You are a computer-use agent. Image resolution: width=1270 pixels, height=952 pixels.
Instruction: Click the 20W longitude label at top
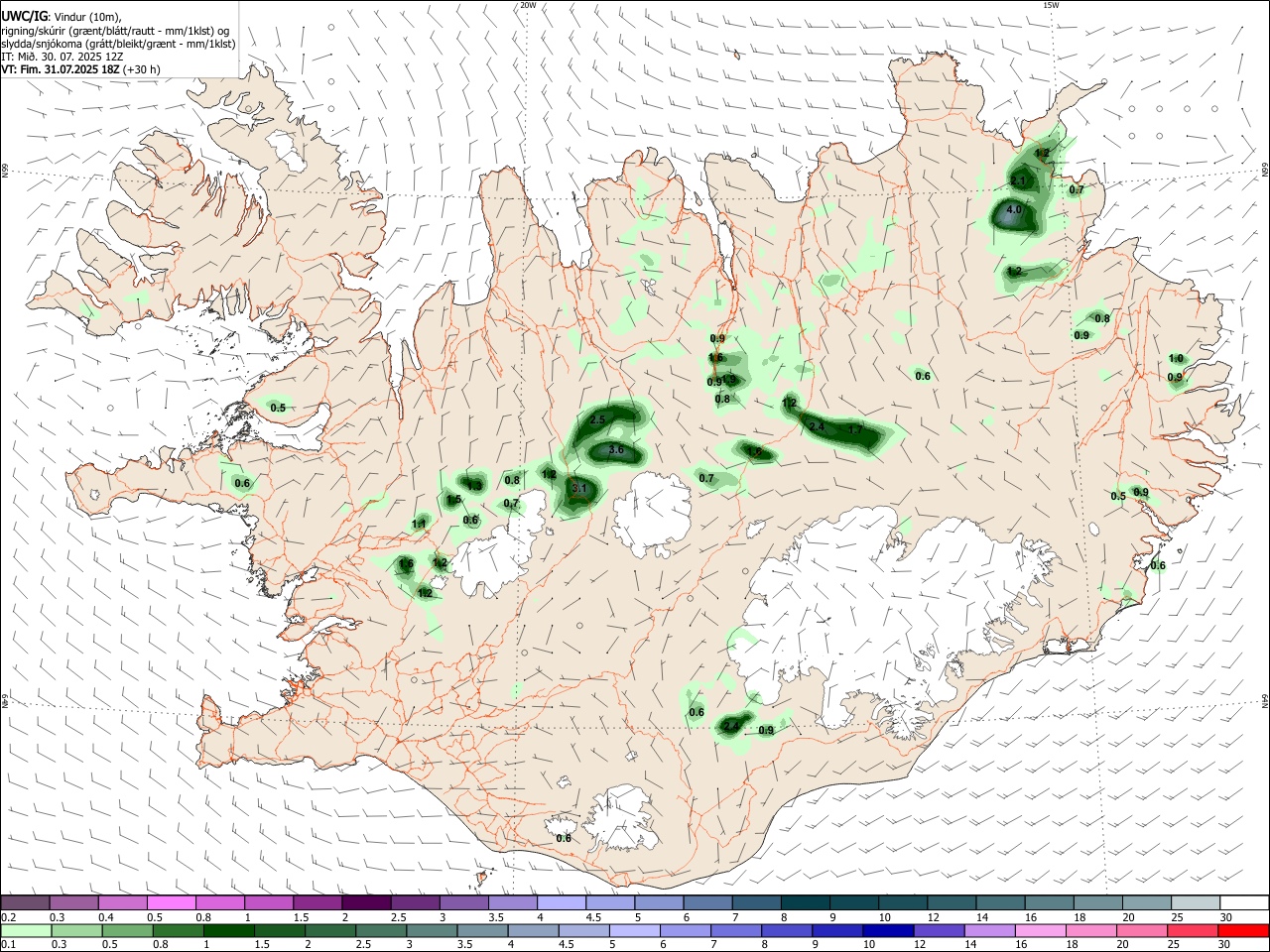pyautogui.click(x=528, y=5)
